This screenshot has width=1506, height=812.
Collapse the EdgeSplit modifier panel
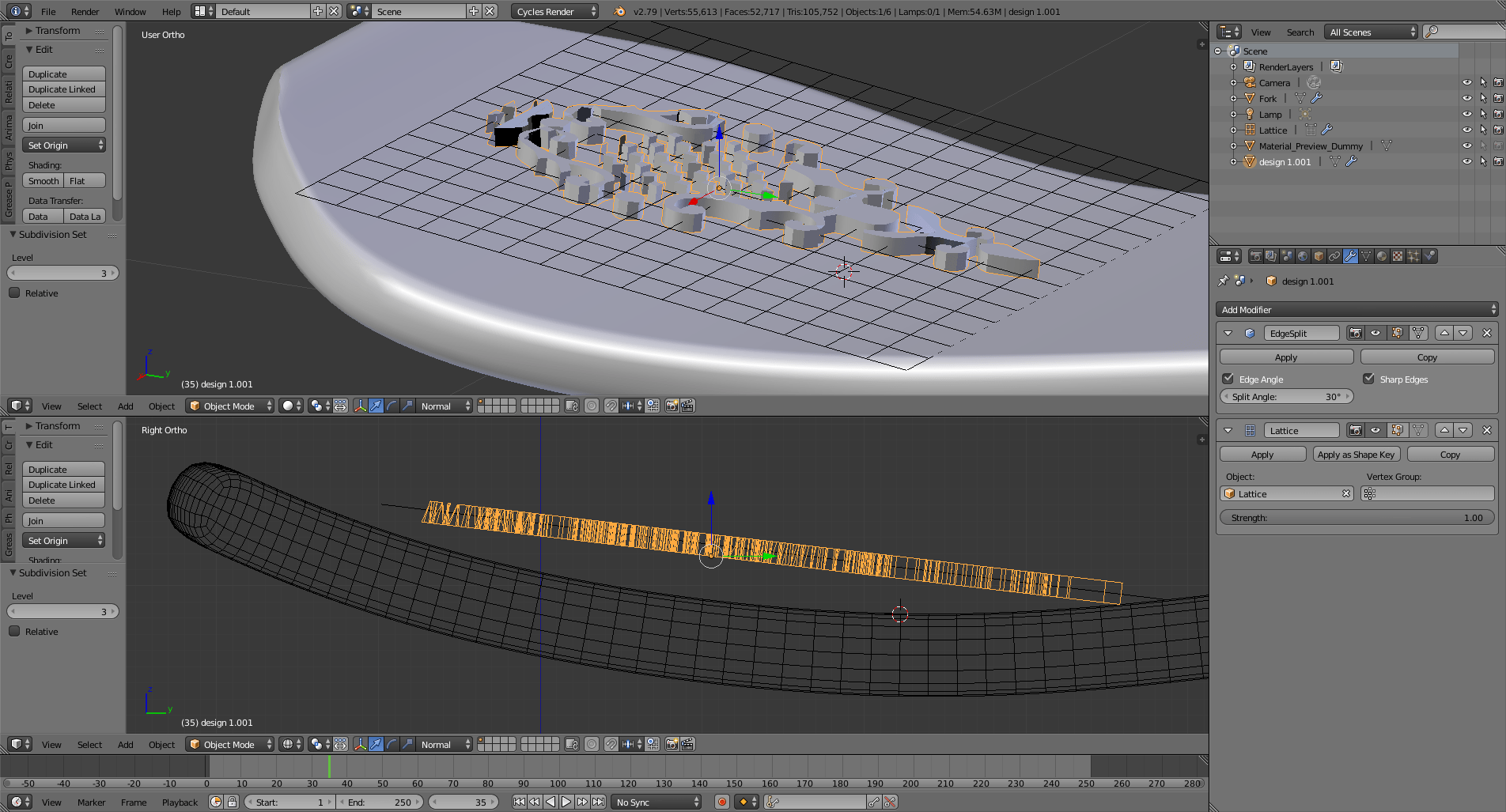[1228, 333]
